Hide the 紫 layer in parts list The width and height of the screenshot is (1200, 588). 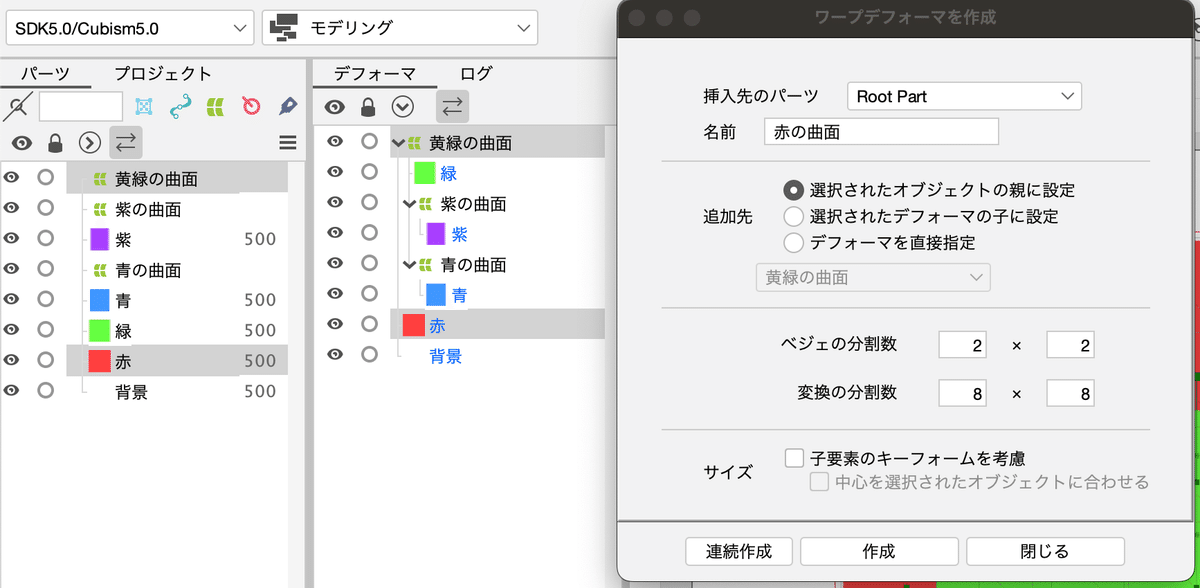(12, 240)
